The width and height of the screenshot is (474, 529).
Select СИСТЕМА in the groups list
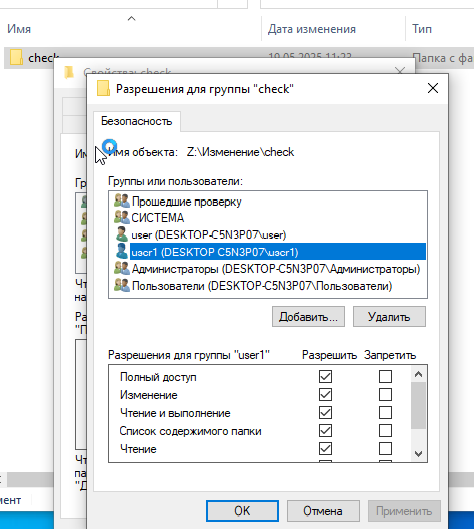tap(158, 218)
